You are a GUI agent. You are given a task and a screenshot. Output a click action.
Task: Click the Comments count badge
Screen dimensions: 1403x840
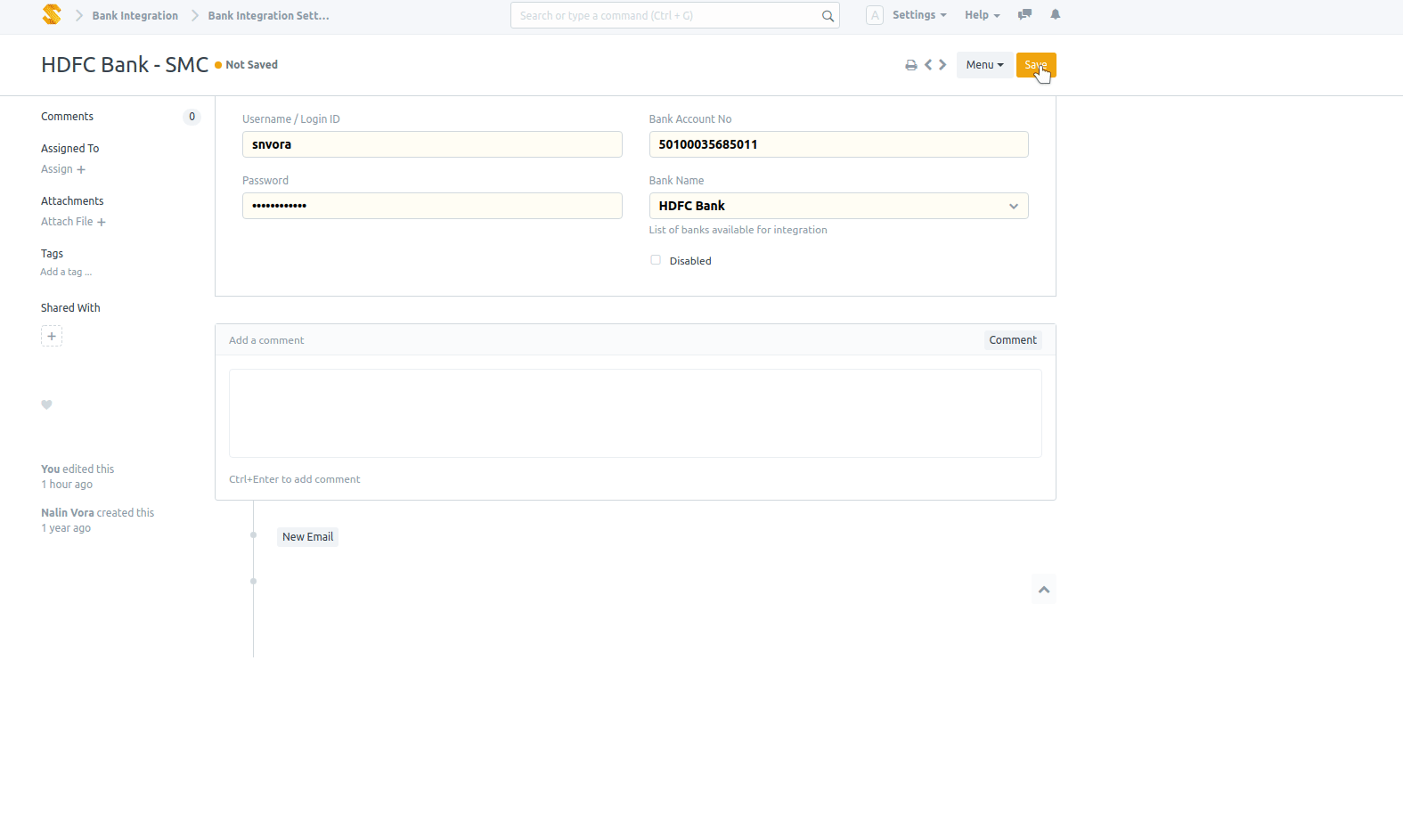[192, 117]
